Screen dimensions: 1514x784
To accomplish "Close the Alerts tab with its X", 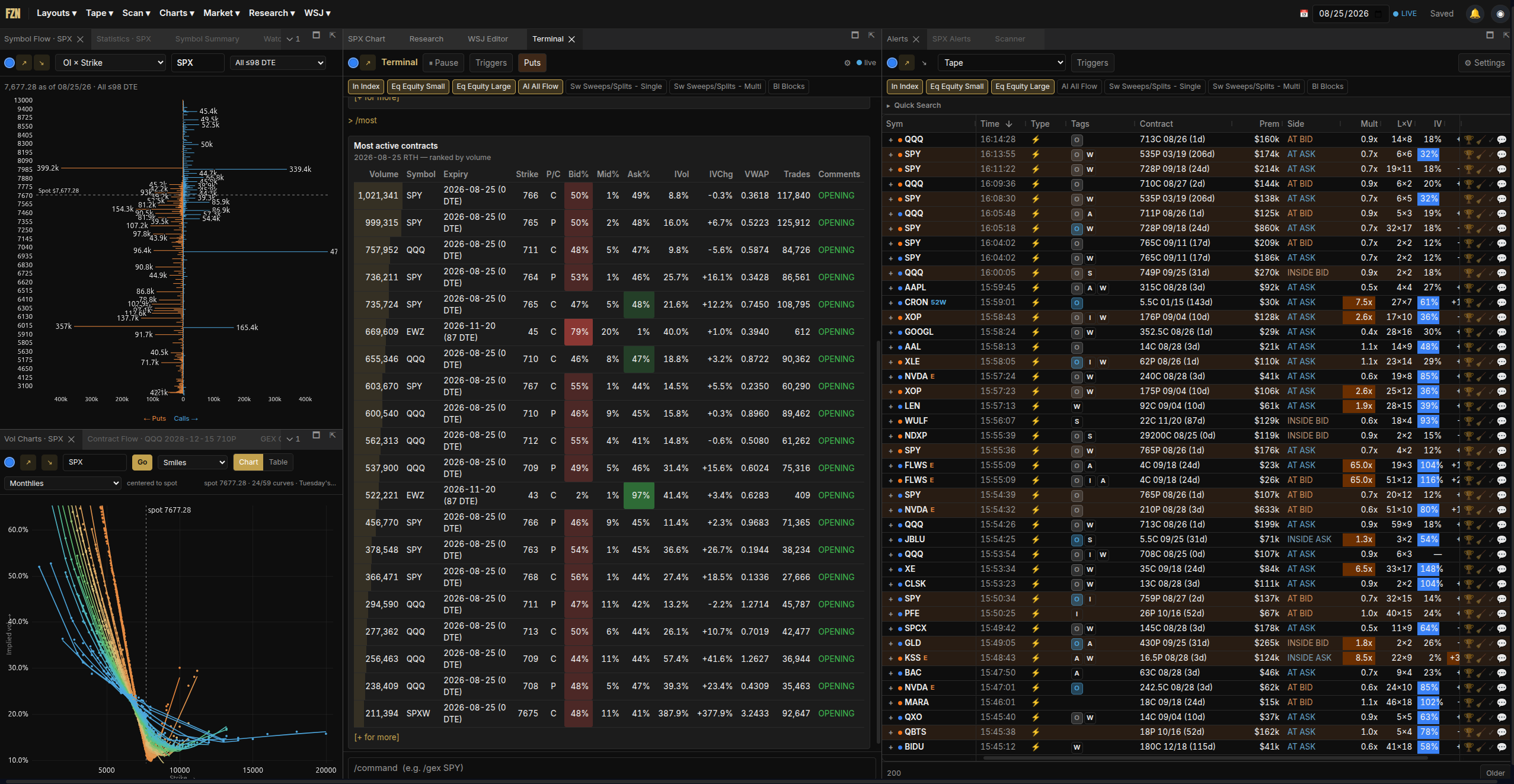I will (916, 39).
